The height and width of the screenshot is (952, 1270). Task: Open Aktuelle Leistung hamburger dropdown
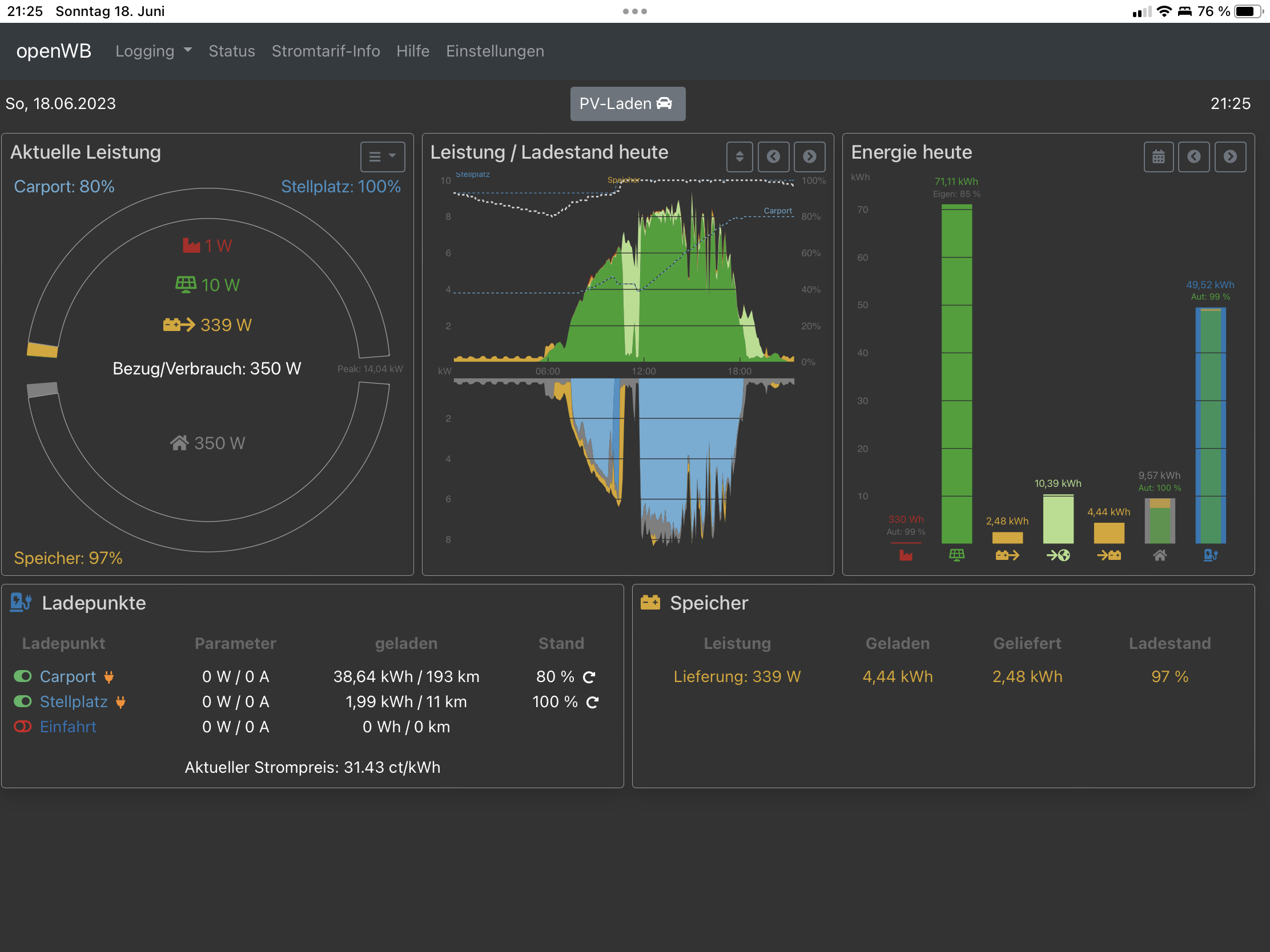click(x=383, y=156)
